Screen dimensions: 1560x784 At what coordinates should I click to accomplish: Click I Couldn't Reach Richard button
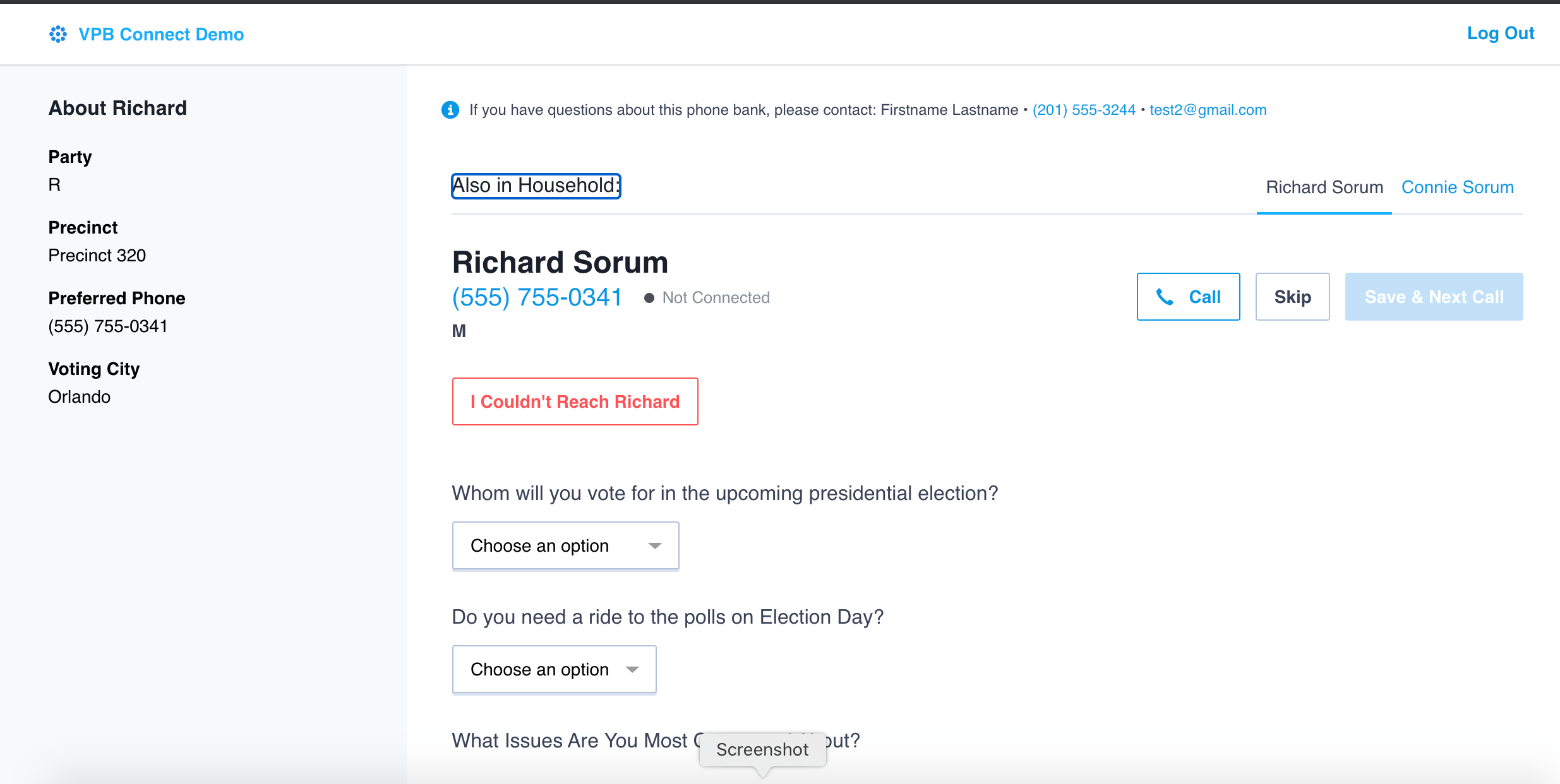575,401
